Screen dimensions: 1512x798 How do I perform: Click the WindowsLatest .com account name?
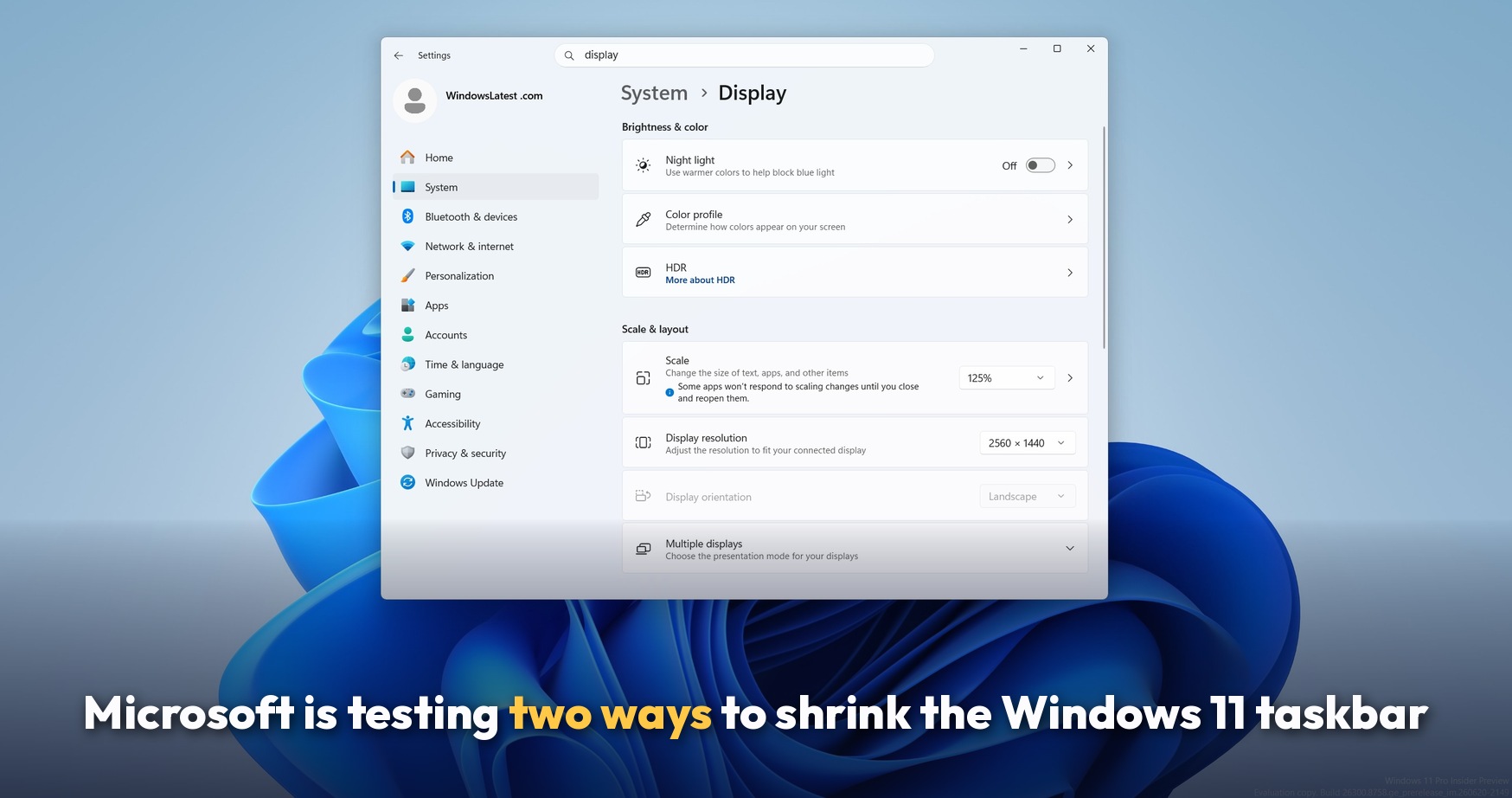point(494,96)
